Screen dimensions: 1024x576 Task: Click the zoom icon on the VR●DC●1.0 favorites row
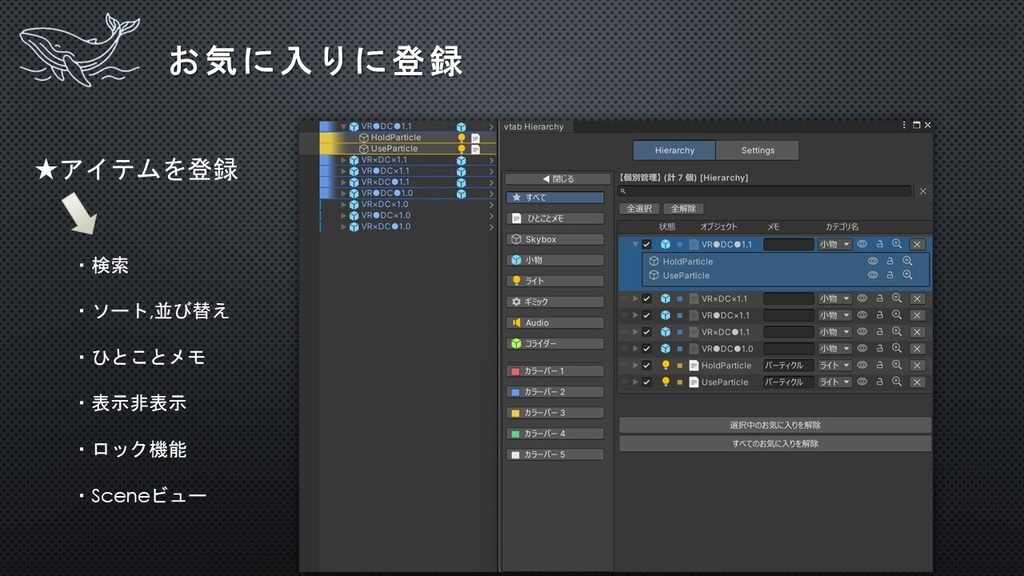897,348
